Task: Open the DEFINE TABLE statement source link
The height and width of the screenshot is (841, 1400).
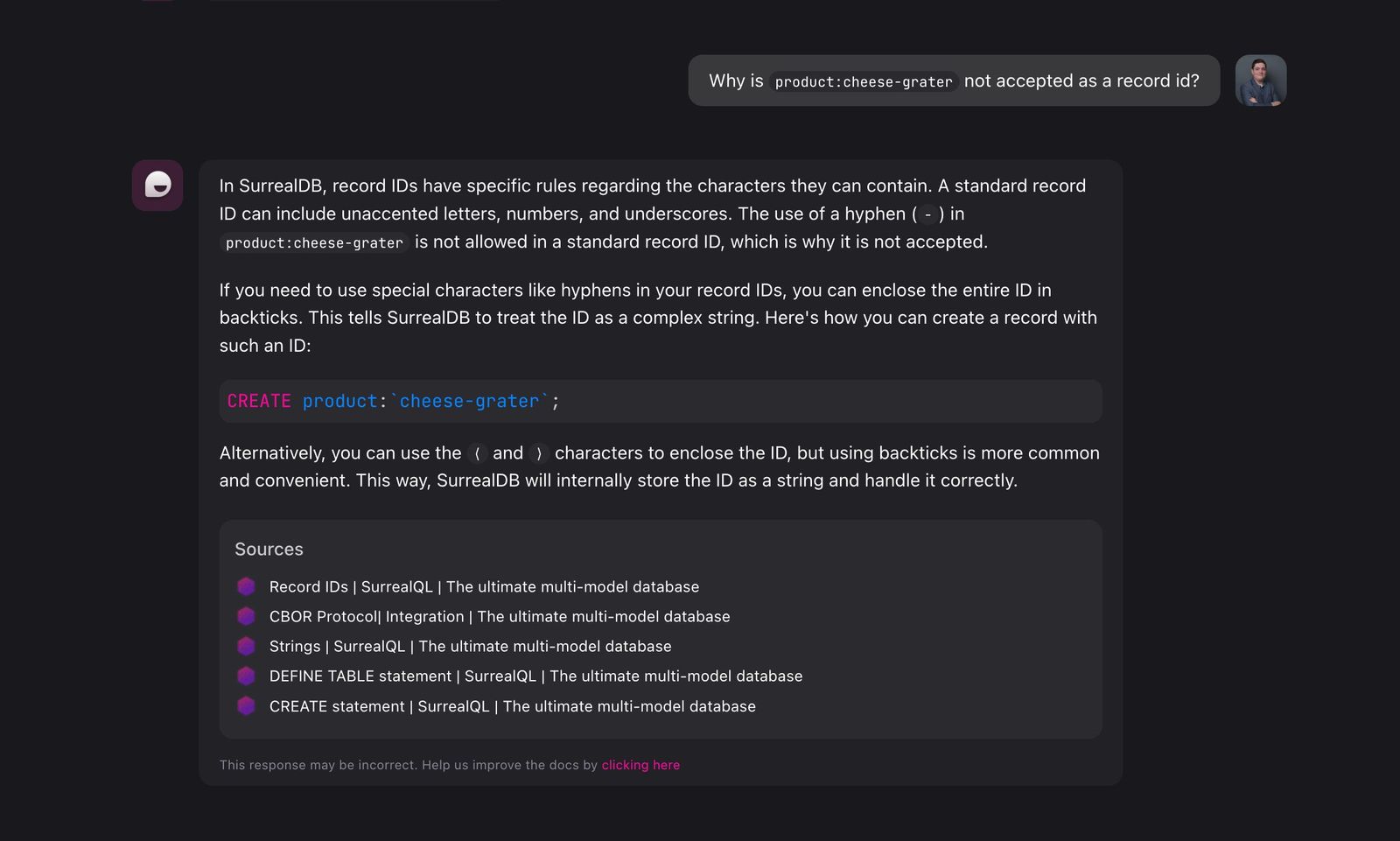Action: coord(535,676)
